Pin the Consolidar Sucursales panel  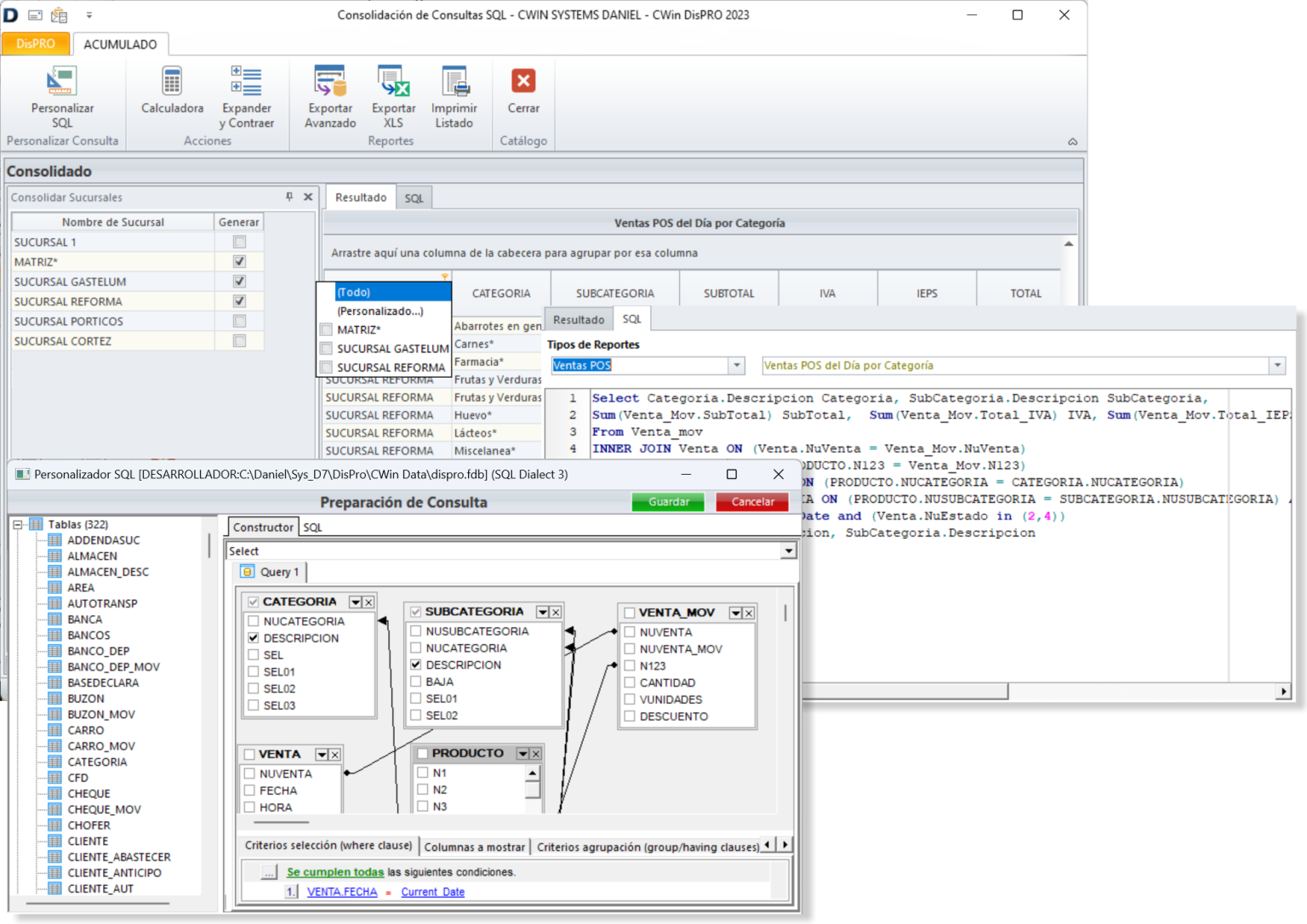pyautogui.click(x=289, y=197)
